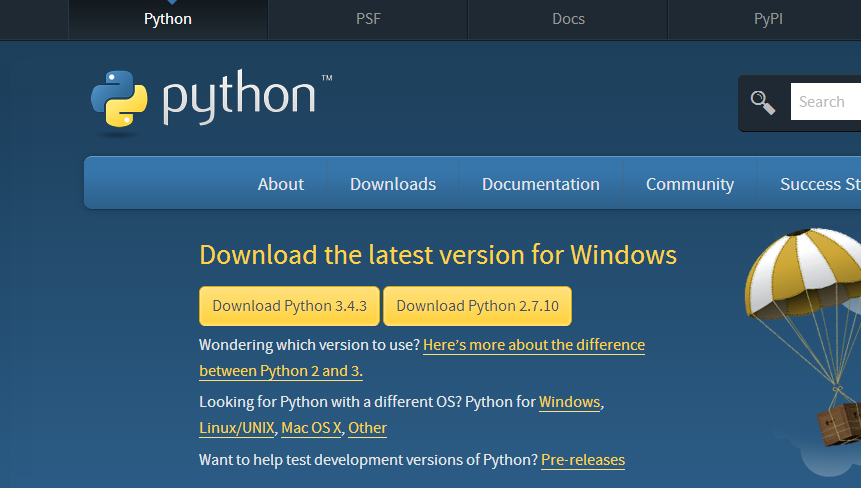Screen dimensions: 861x488
Task: Click the parachute package illustration
Action: (x=803, y=338)
